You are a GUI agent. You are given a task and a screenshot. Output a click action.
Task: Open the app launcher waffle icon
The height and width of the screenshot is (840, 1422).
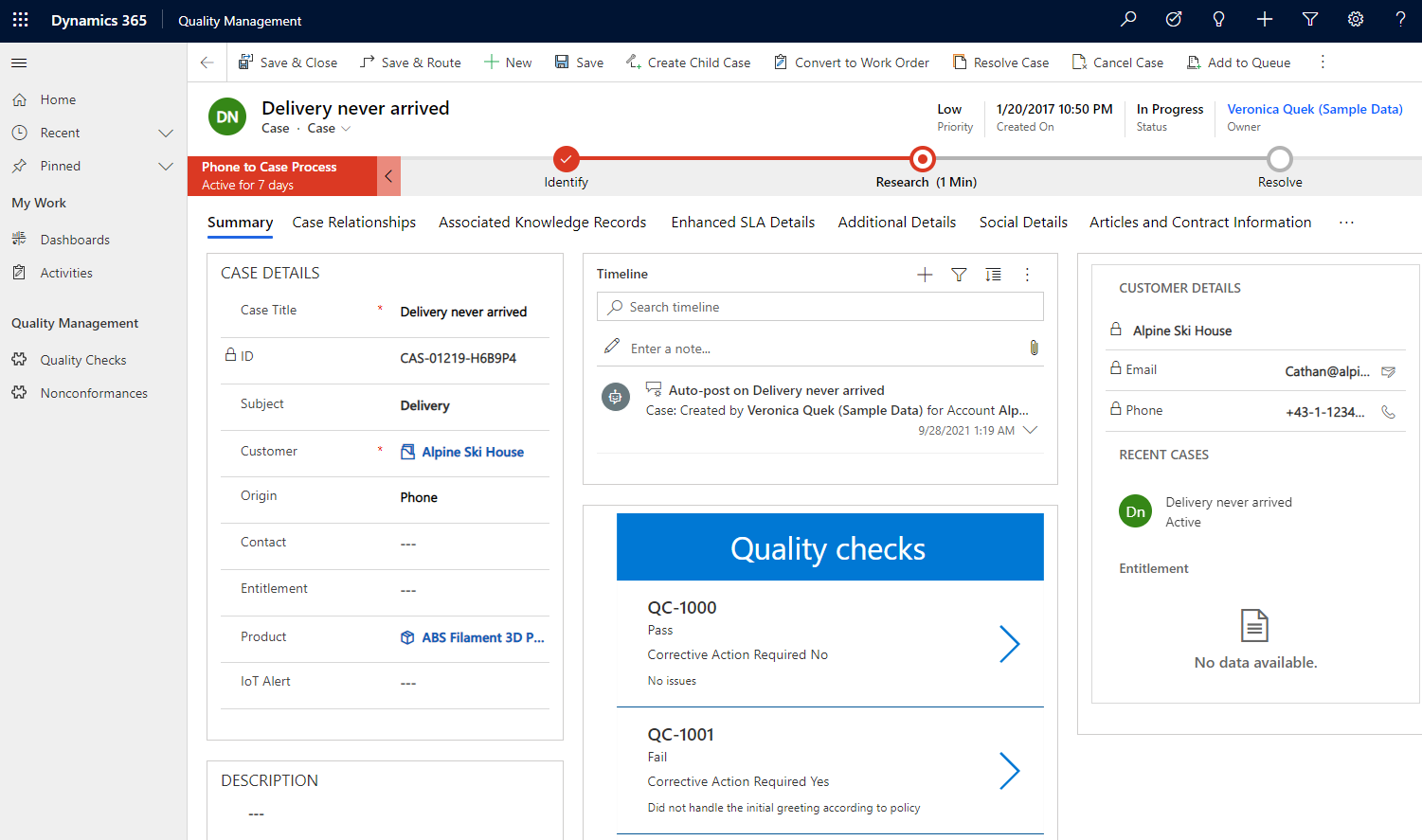pyautogui.click(x=20, y=20)
